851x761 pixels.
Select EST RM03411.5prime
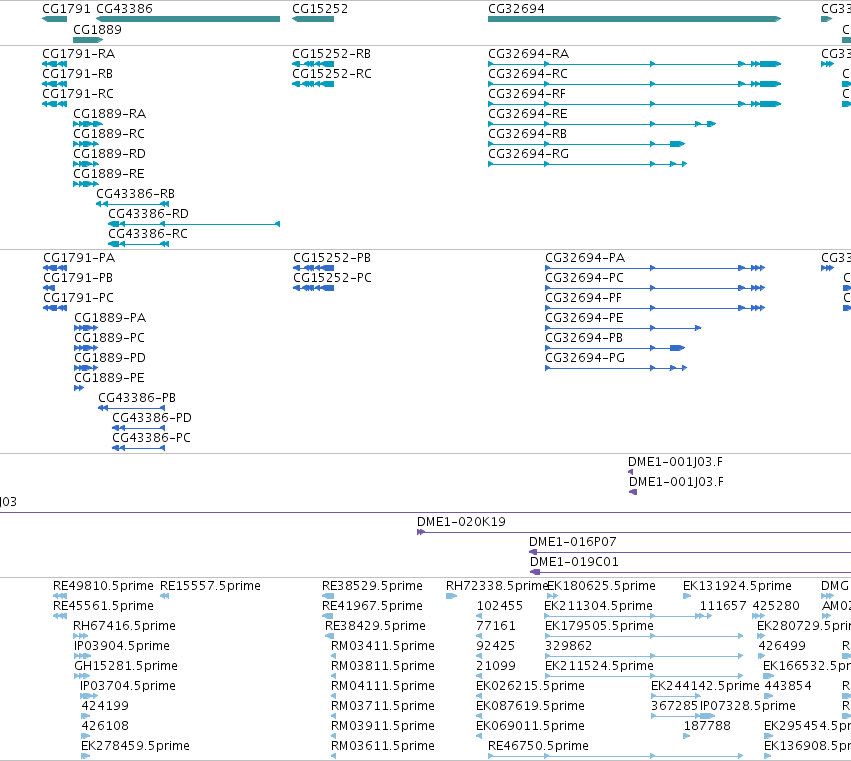(x=383, y=646)
